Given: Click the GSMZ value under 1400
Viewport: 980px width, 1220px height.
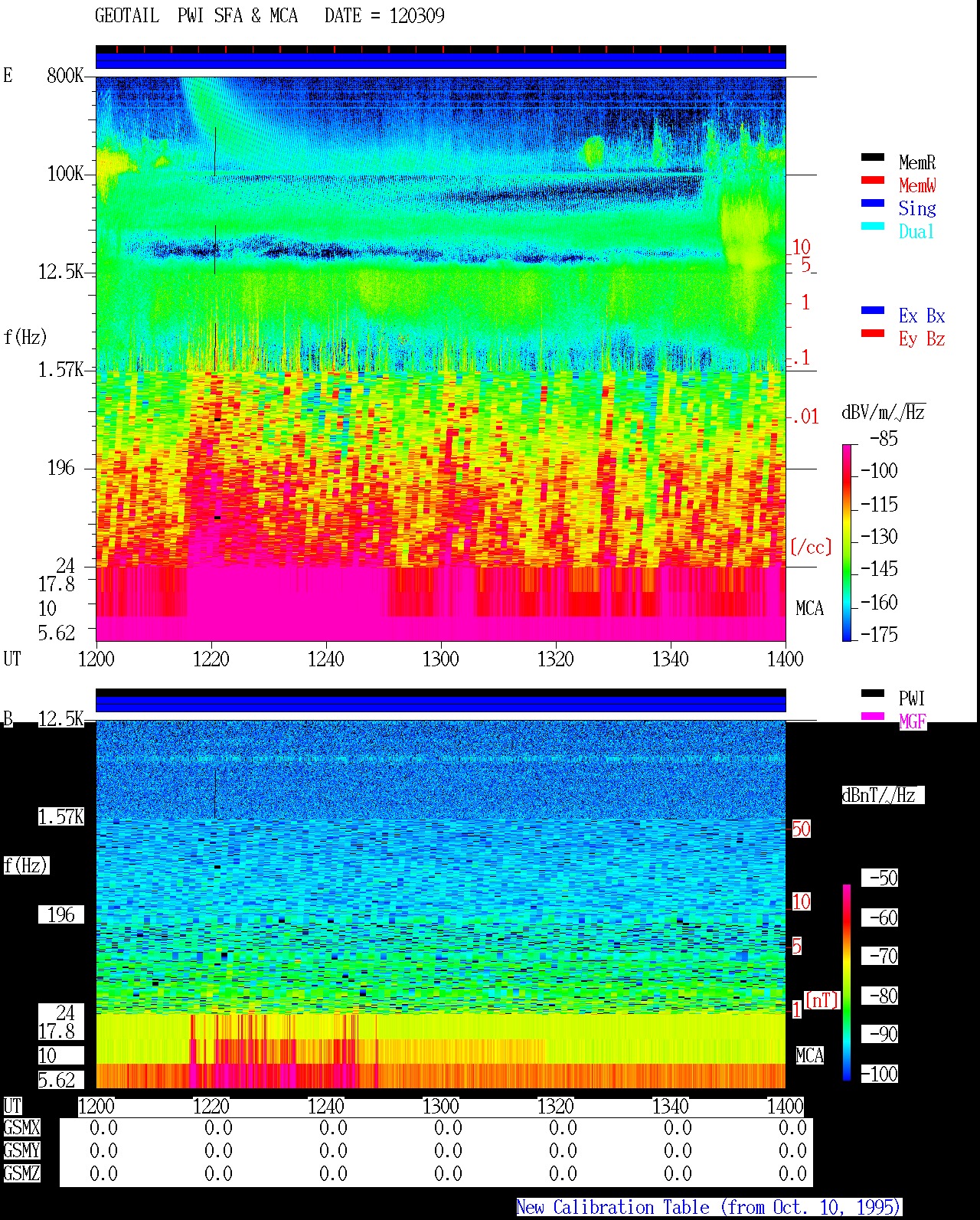Looking at the screenshot, I should [x=792, y=1173].
